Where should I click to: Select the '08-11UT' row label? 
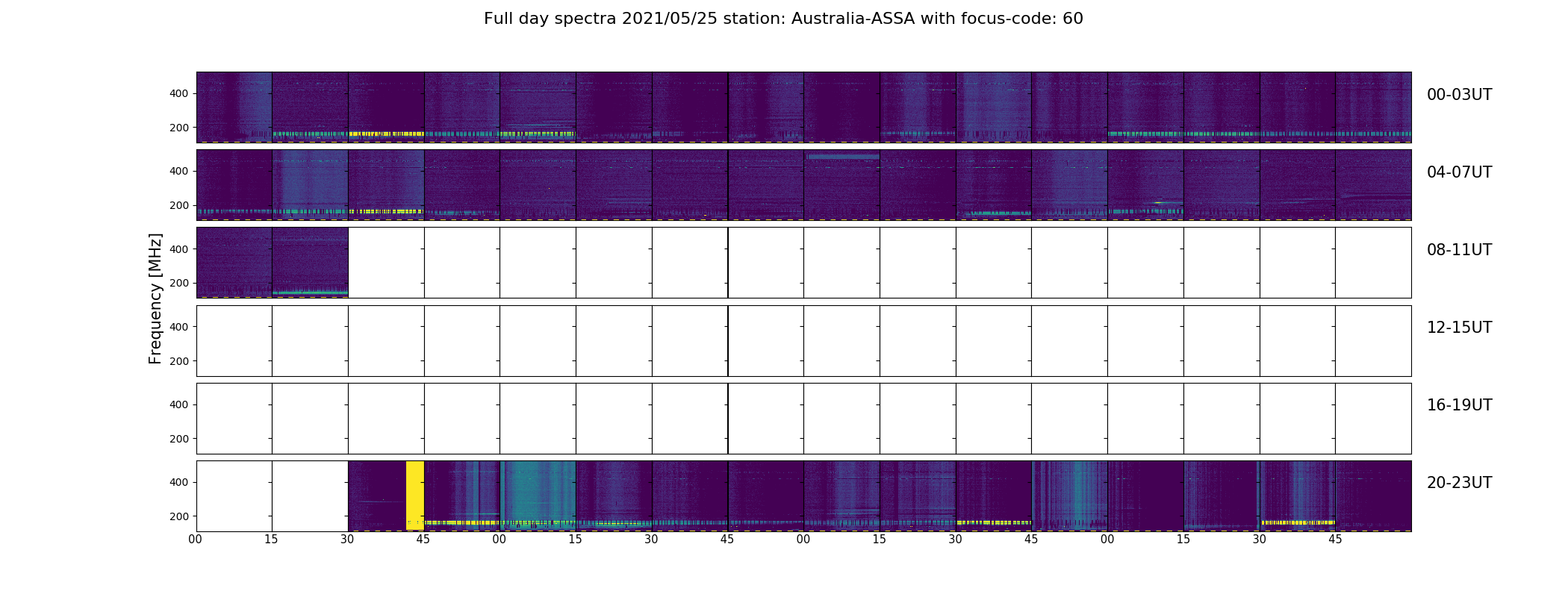pos(1459,250)
